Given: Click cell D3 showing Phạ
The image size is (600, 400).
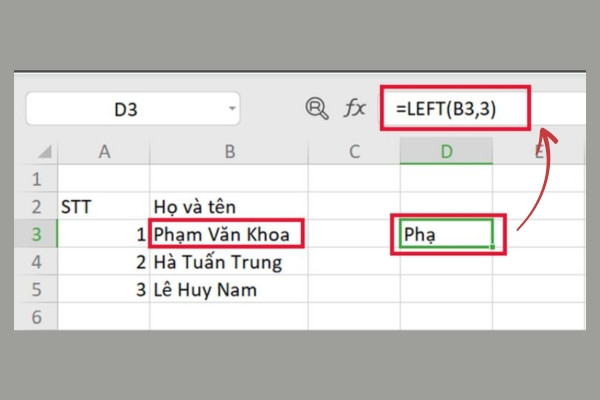Looking at the screenshot, I should pyautogui.click(x=446, y=234).
